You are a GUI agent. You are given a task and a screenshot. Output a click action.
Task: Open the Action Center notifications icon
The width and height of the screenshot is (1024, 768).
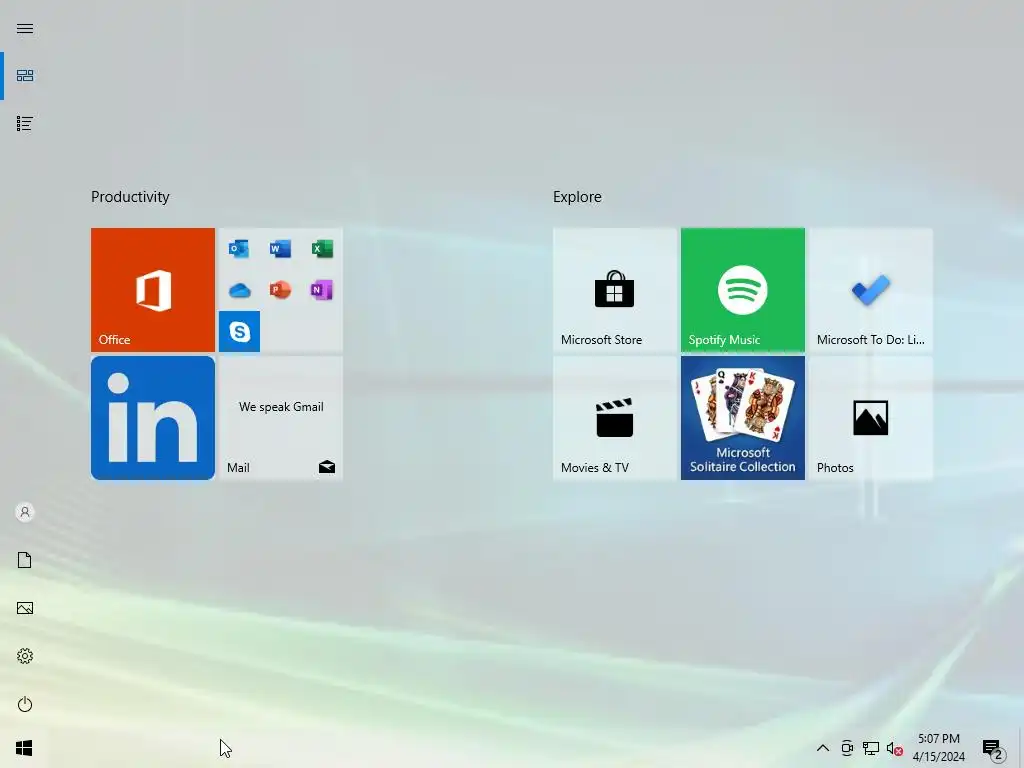click(x=993, y=748)
